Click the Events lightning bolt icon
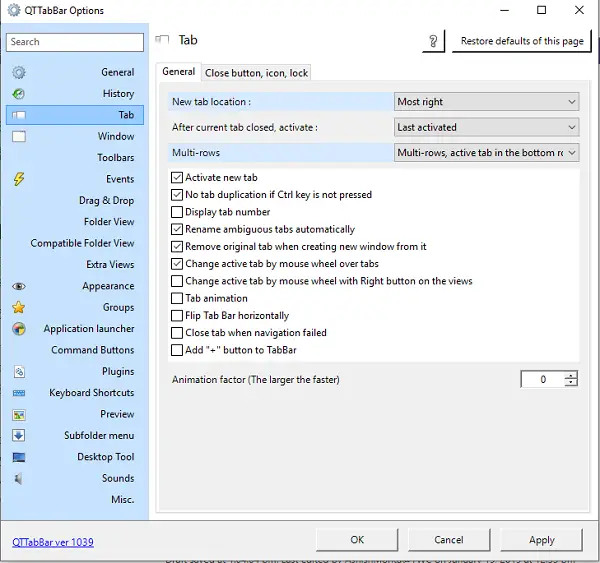The height and width of the screenshot is (563, 600). coord(19,179)
